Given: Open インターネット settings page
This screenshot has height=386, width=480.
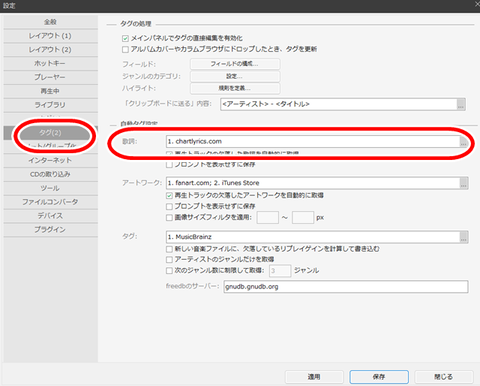Looking at the screenshot, I should tap(50, 160).
